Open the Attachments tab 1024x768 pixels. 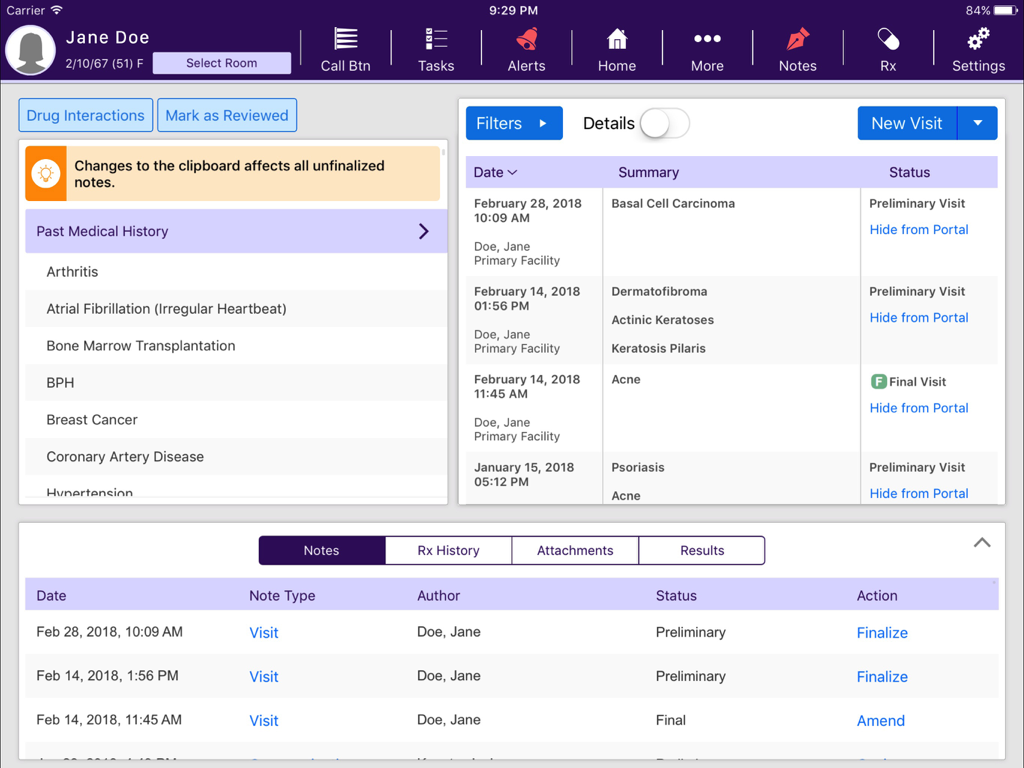click(575, 550)
